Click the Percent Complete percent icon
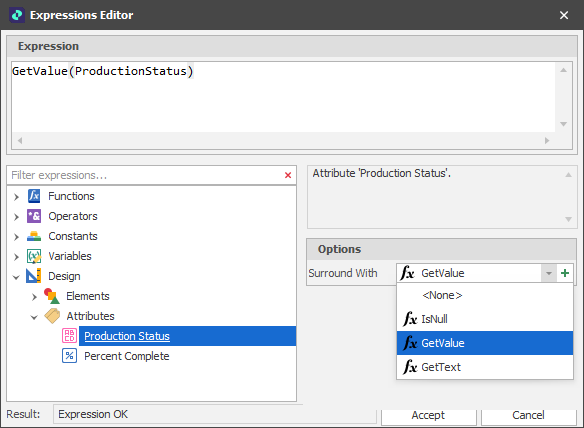The height and width of the screenshot is (428, 584). (x=69, y=356)
